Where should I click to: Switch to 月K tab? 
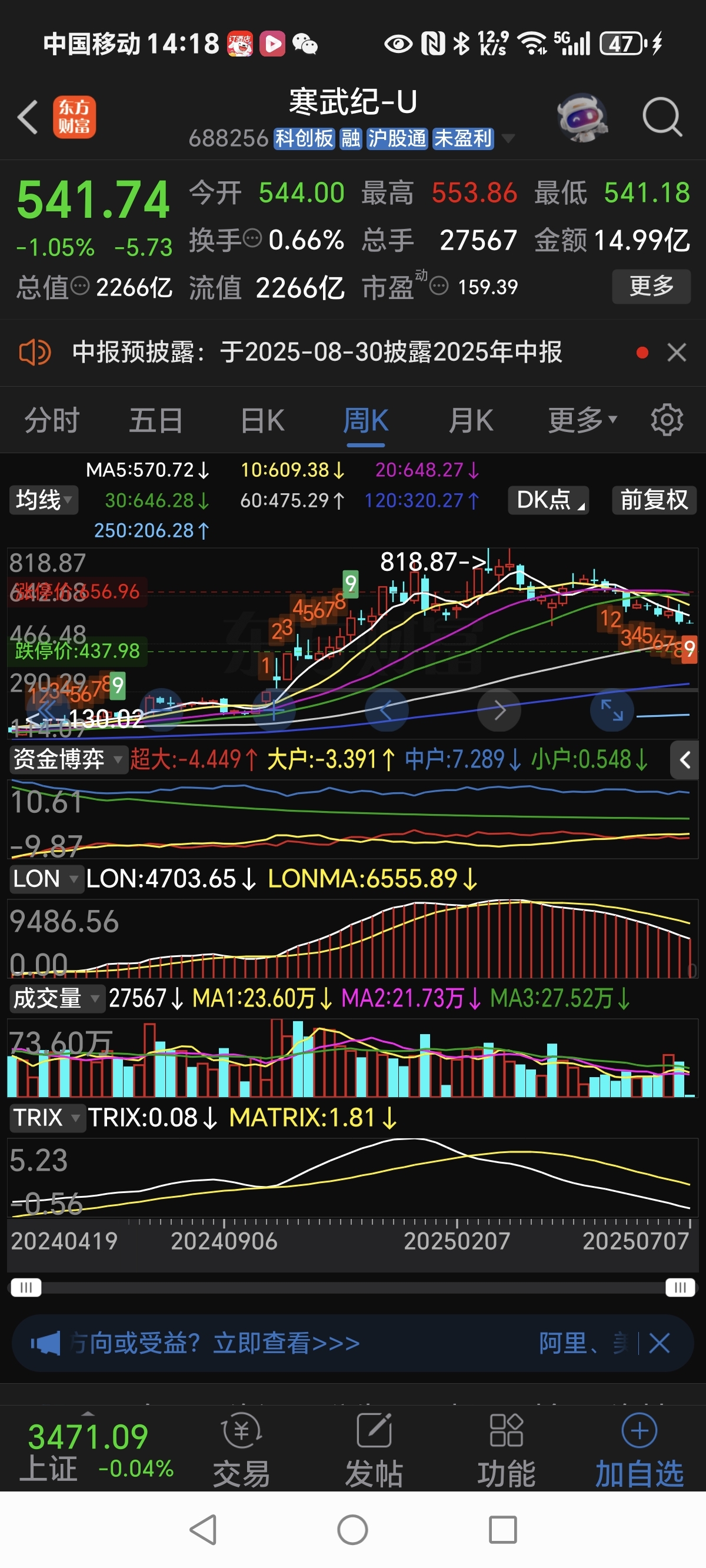(471, 420)
